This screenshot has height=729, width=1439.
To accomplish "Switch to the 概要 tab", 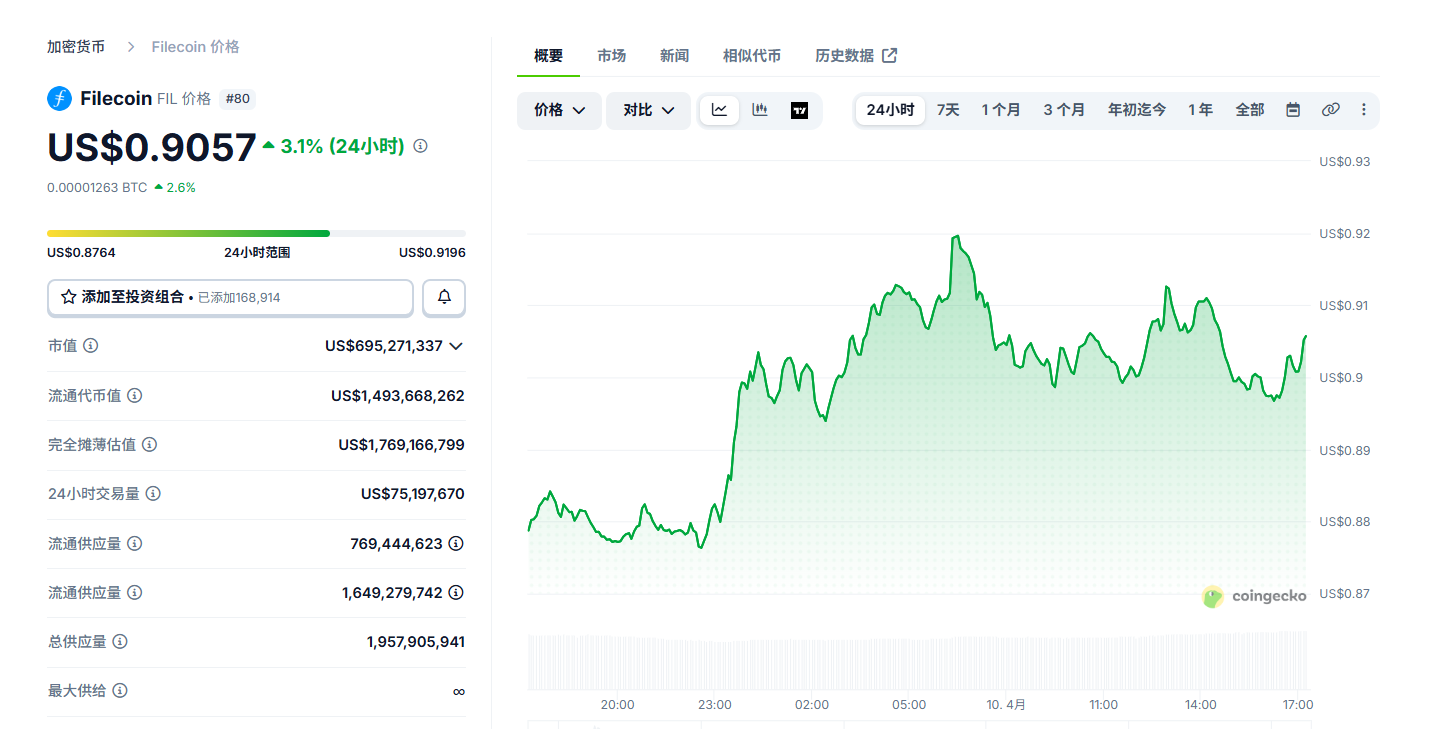I will pyautogui.click(x=548, y=56).
